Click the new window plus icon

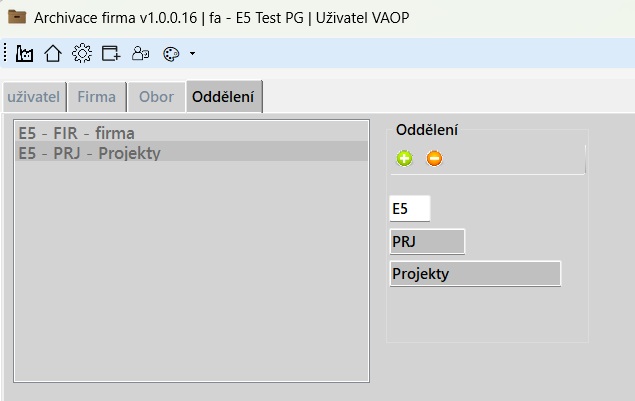(x=111, y=53)
